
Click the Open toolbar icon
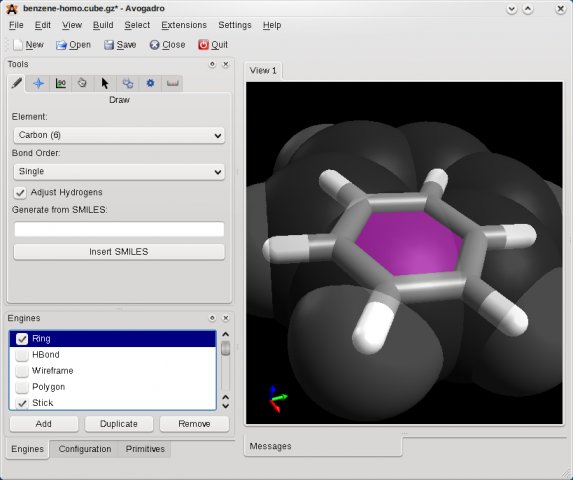61,45
